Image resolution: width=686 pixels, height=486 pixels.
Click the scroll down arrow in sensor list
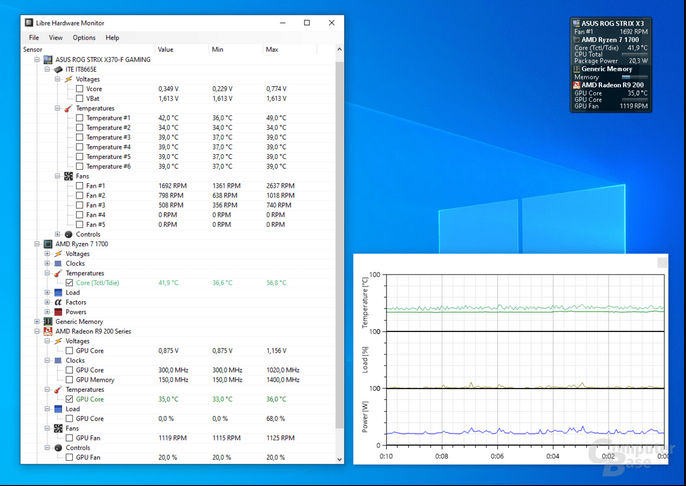pyautogui.click(x=340, y=459)
